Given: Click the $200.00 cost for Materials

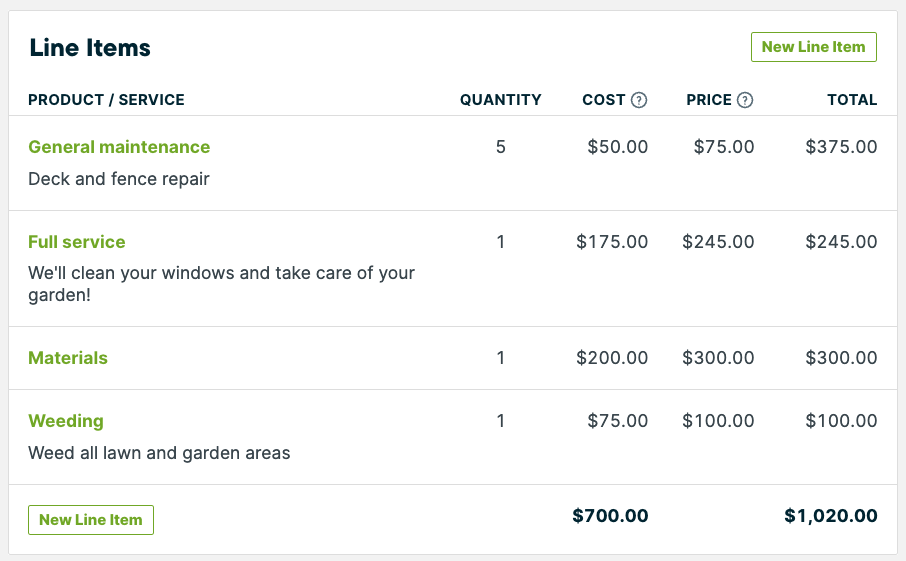Looking at the screenshot, I should click(x=612, y=358).
